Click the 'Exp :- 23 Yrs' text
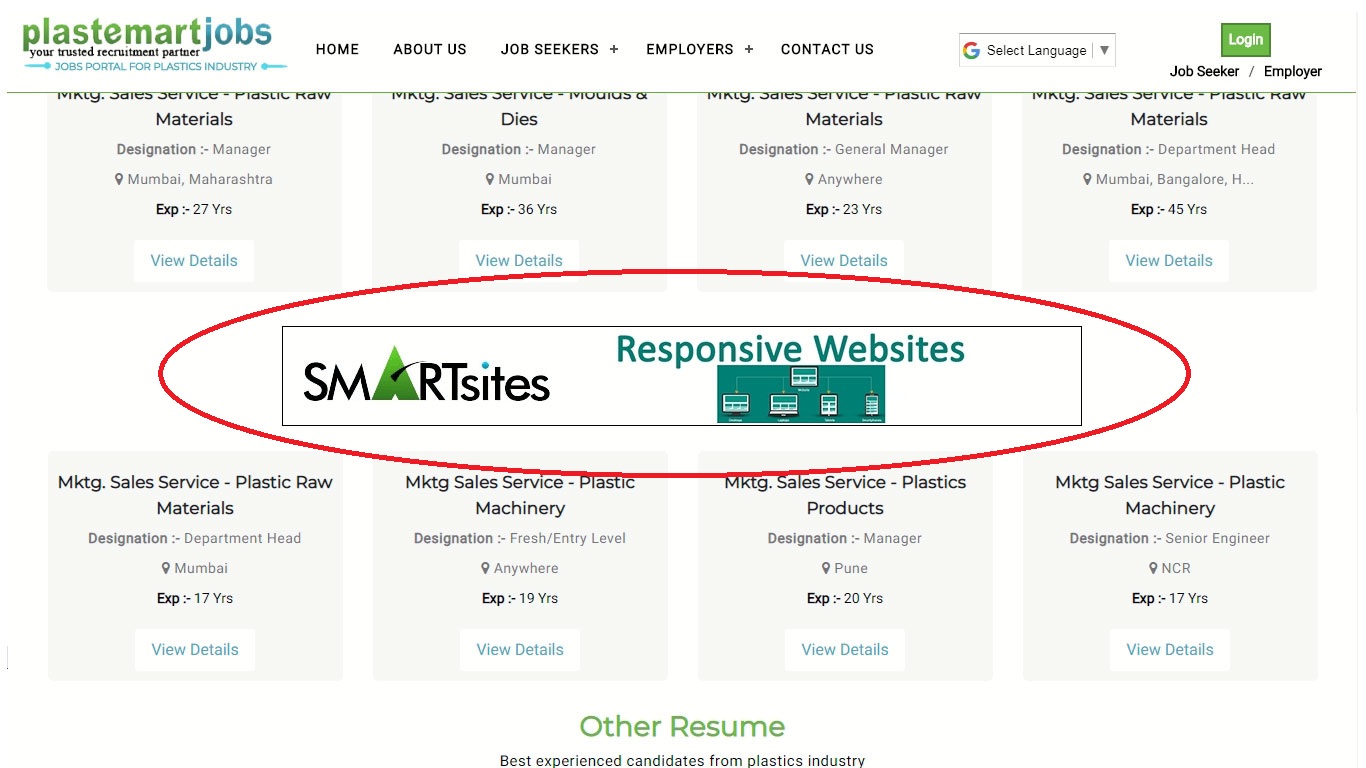 (844, 209)
